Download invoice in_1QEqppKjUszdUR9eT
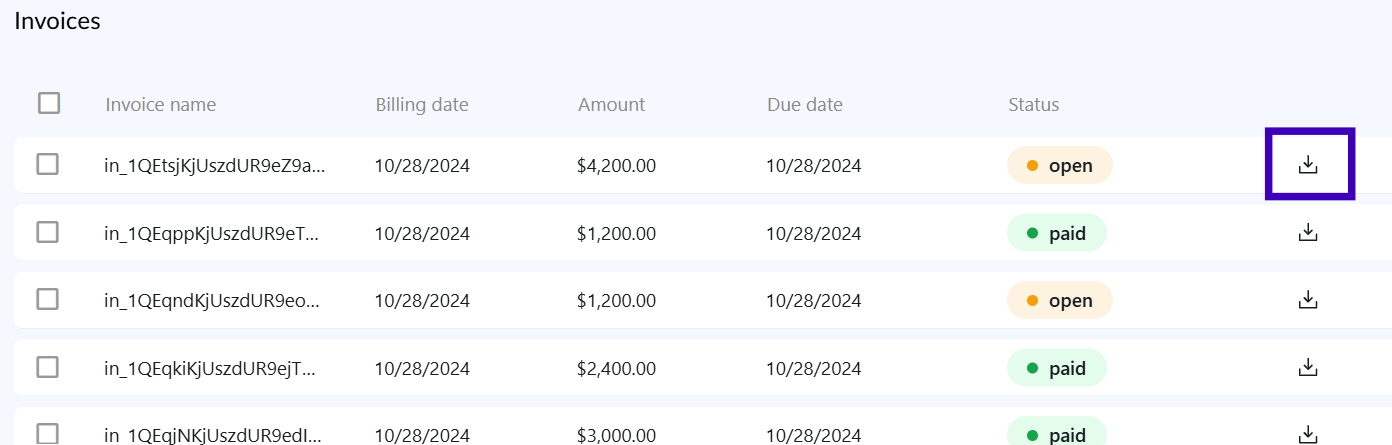Image resolution: width=1392 pixels, height=445 pixels. coord(1308,233)
